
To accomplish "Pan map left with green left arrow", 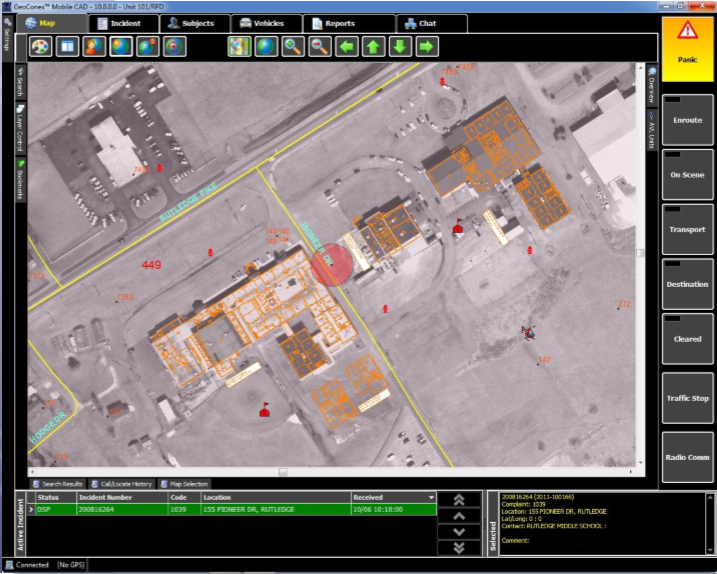I will (x=346, y=46).
